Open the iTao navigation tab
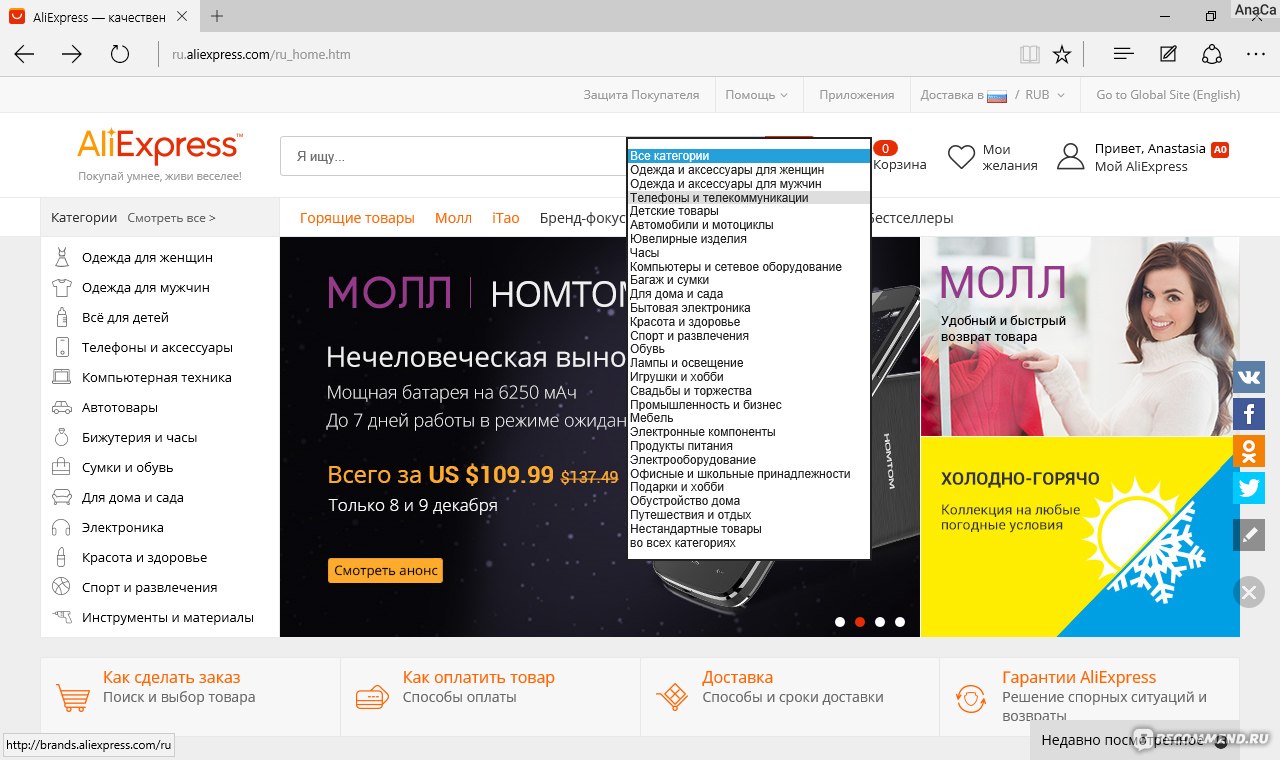Viewport: 1280px width, 760px height. (x=506, y=218)
